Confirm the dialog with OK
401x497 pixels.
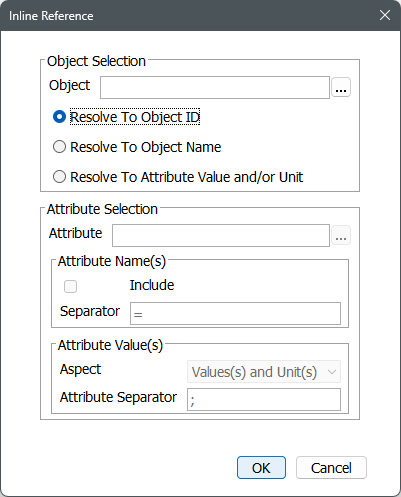261,468
